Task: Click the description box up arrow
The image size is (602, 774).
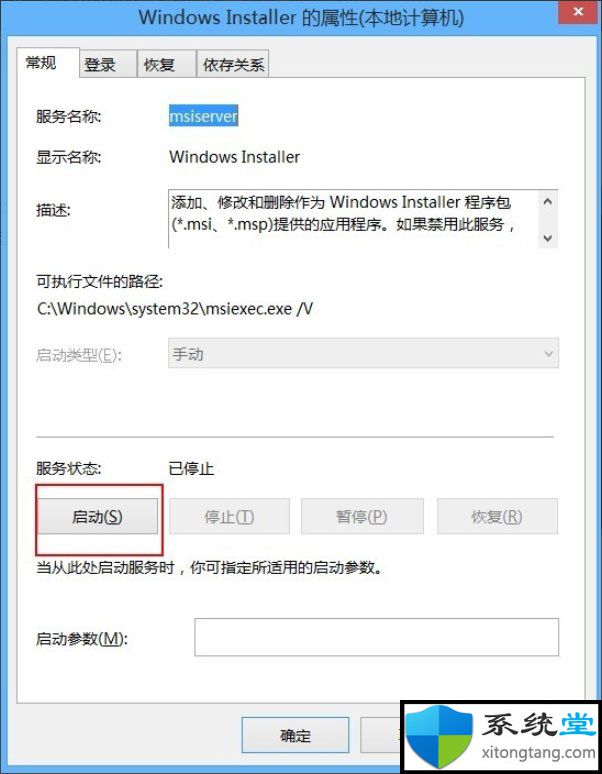Action: [547, 202]
